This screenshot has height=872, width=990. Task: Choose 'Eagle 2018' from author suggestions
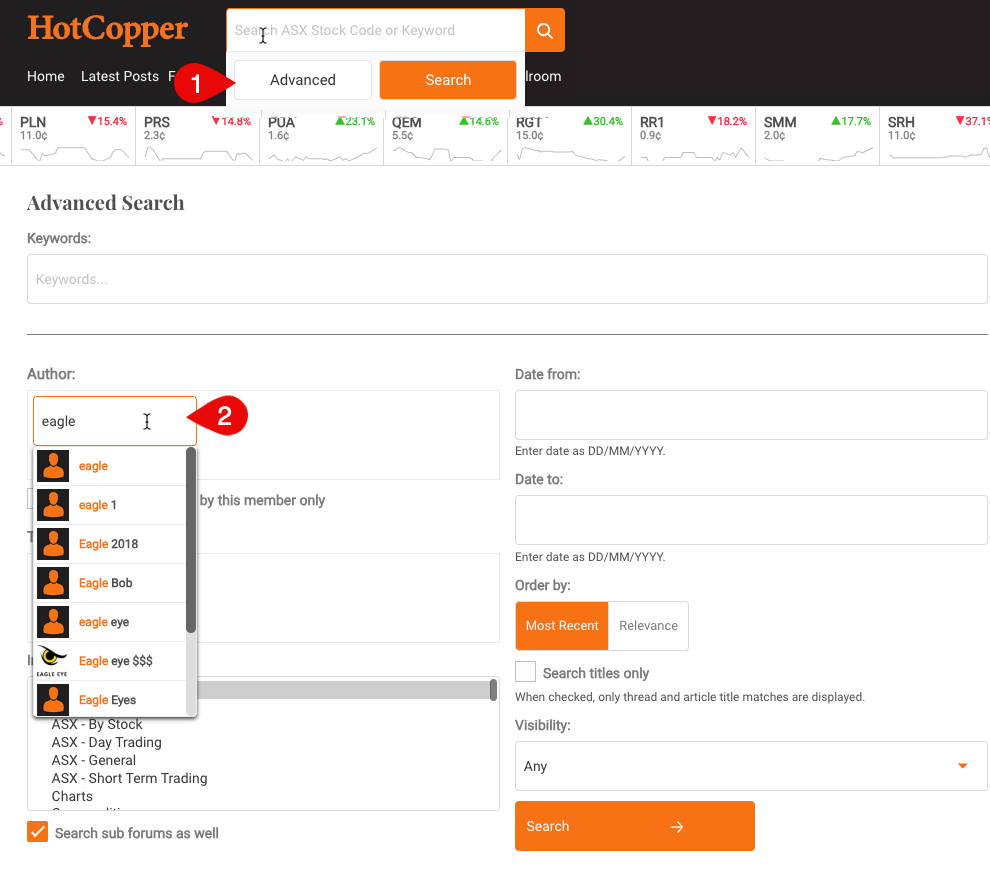[x=110, y=544]
